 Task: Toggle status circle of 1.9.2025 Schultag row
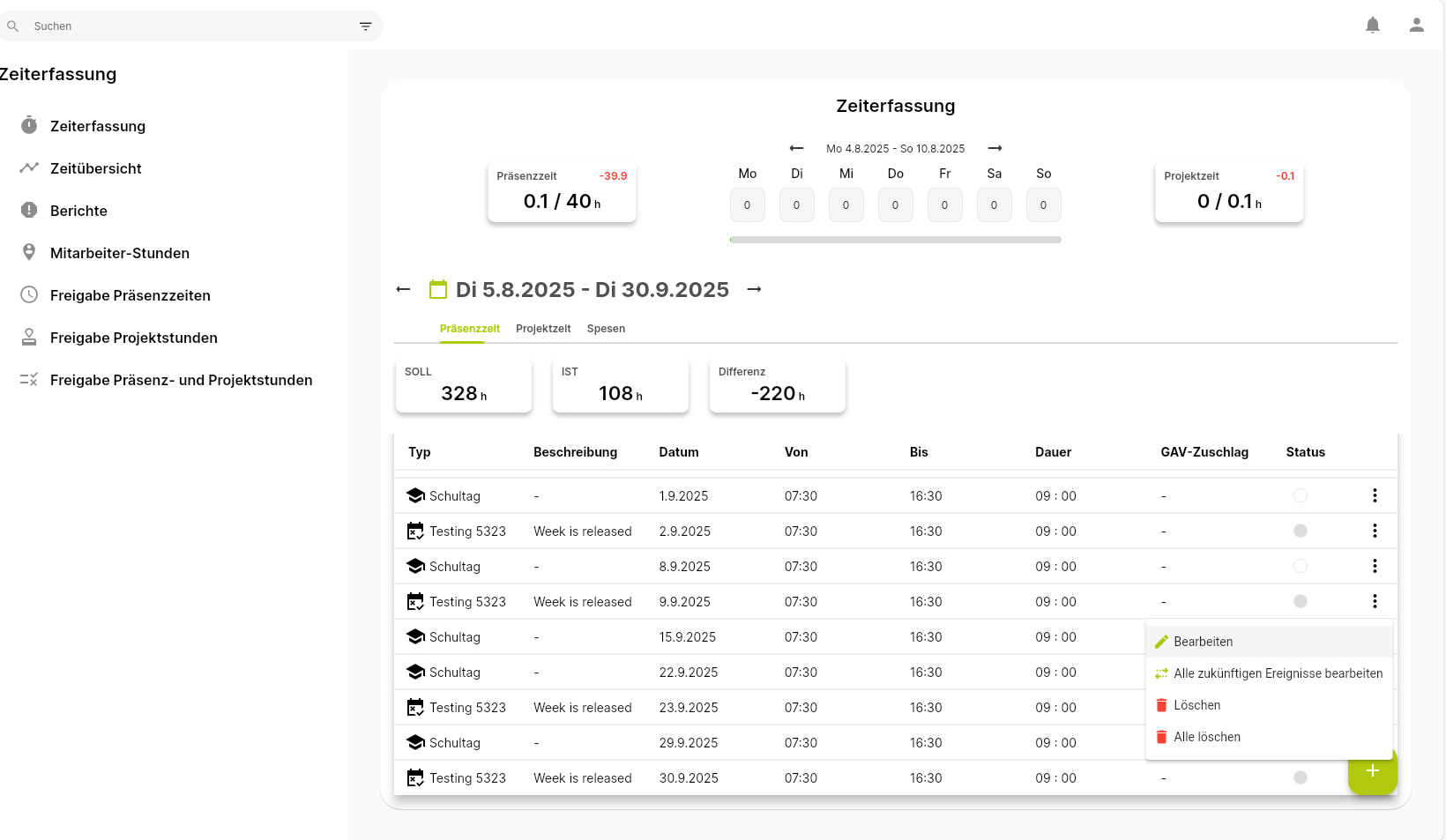[x=1301, y=495]
